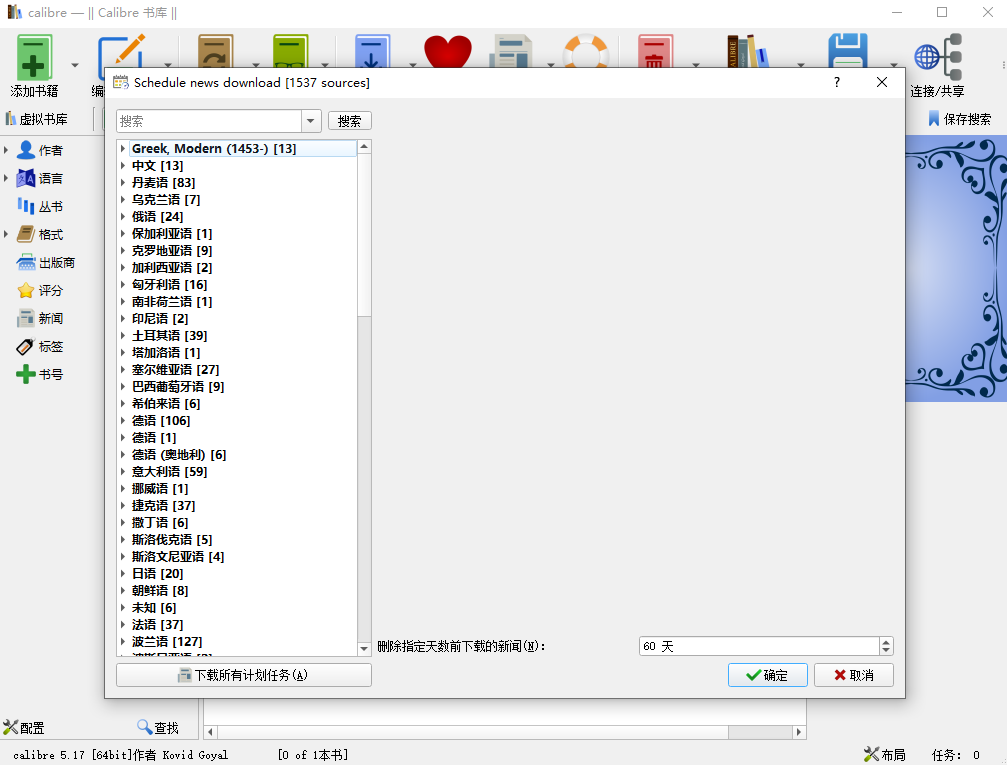Cancel the dialog with 取消 button
The width and height of the screenshot is (1007, 765).
(854, 675)
